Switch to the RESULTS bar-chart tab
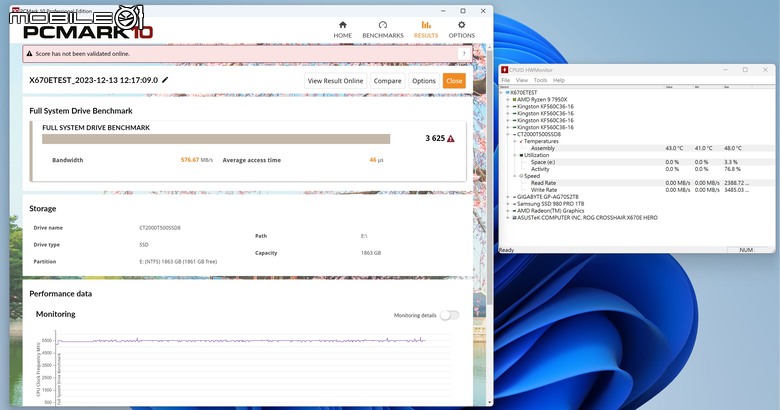780x410 pixels. pos(426,29)
